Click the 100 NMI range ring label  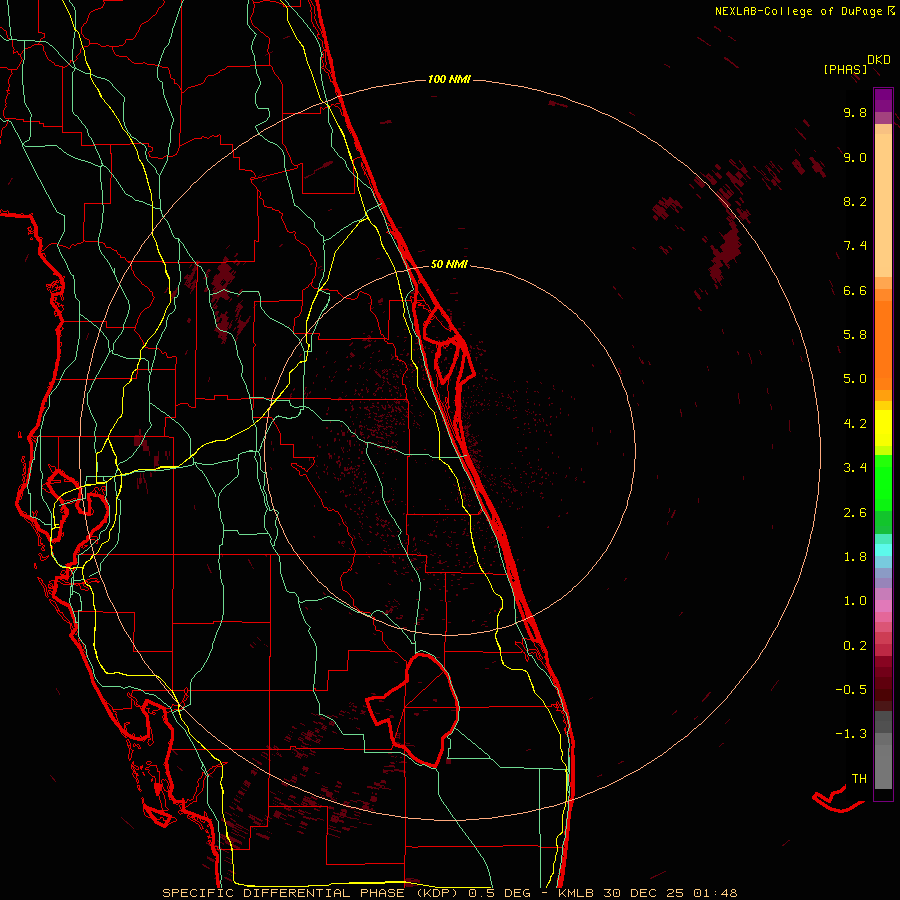449,79
